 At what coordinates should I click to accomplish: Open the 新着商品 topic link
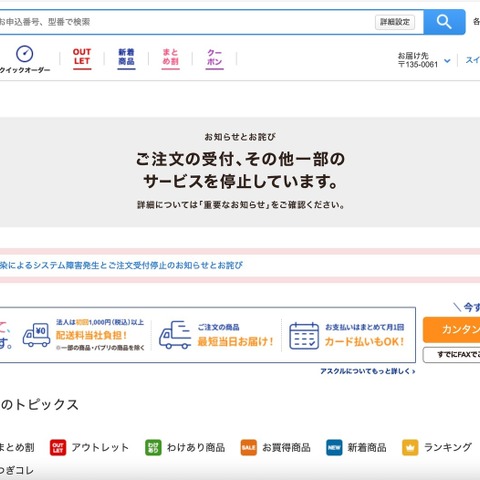[x=367, y=447]
